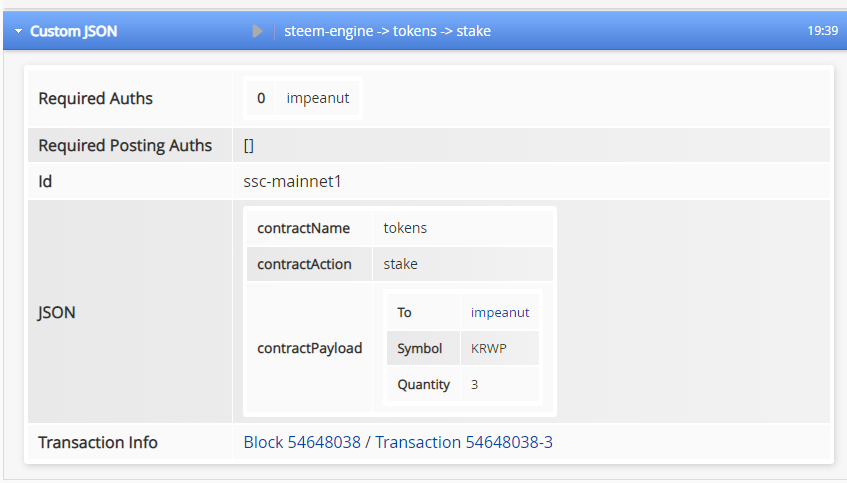Click the 0 index in Required Auths
The image size is (847, 483).
pos(261,98)
